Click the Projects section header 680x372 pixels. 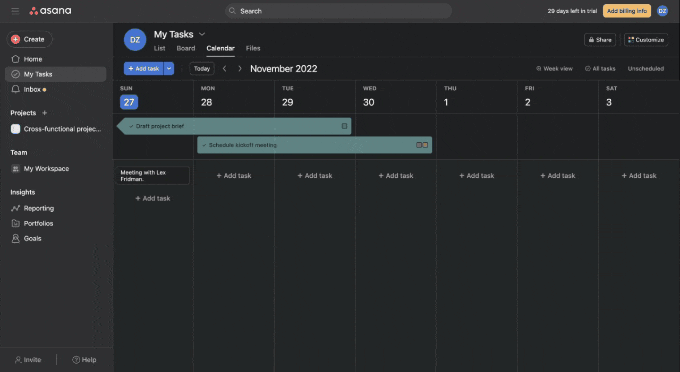click(23, 113)
